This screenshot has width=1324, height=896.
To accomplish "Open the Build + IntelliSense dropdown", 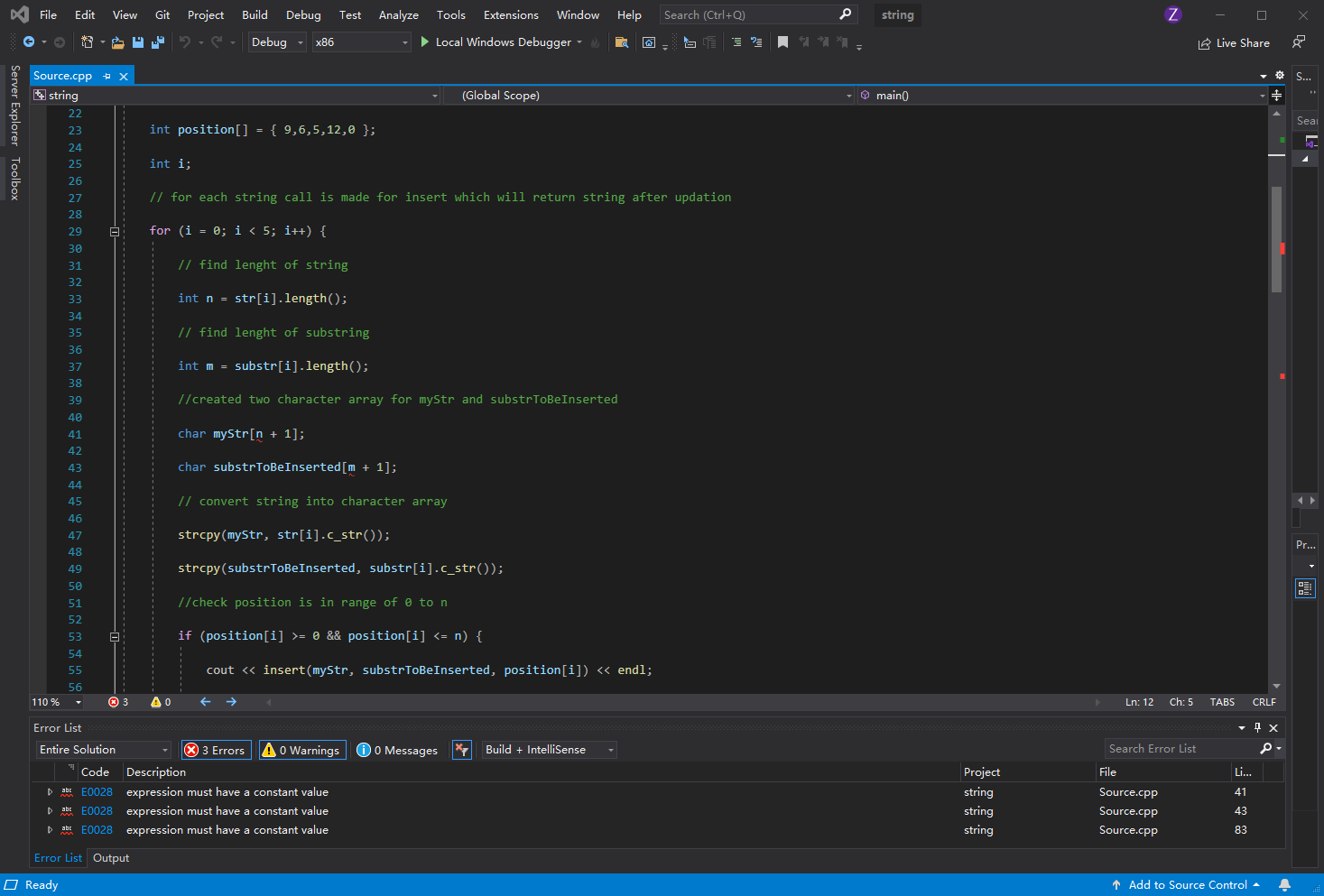I will (548, 749).
